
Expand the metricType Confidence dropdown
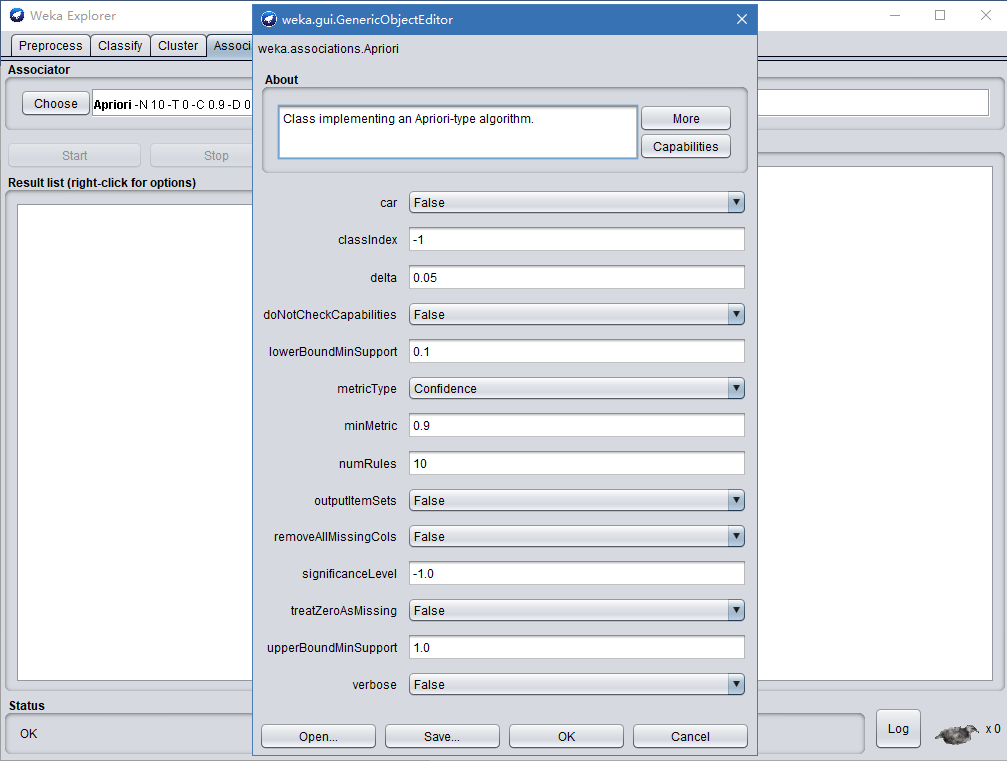pyautogui.click(x=577, y=389)
